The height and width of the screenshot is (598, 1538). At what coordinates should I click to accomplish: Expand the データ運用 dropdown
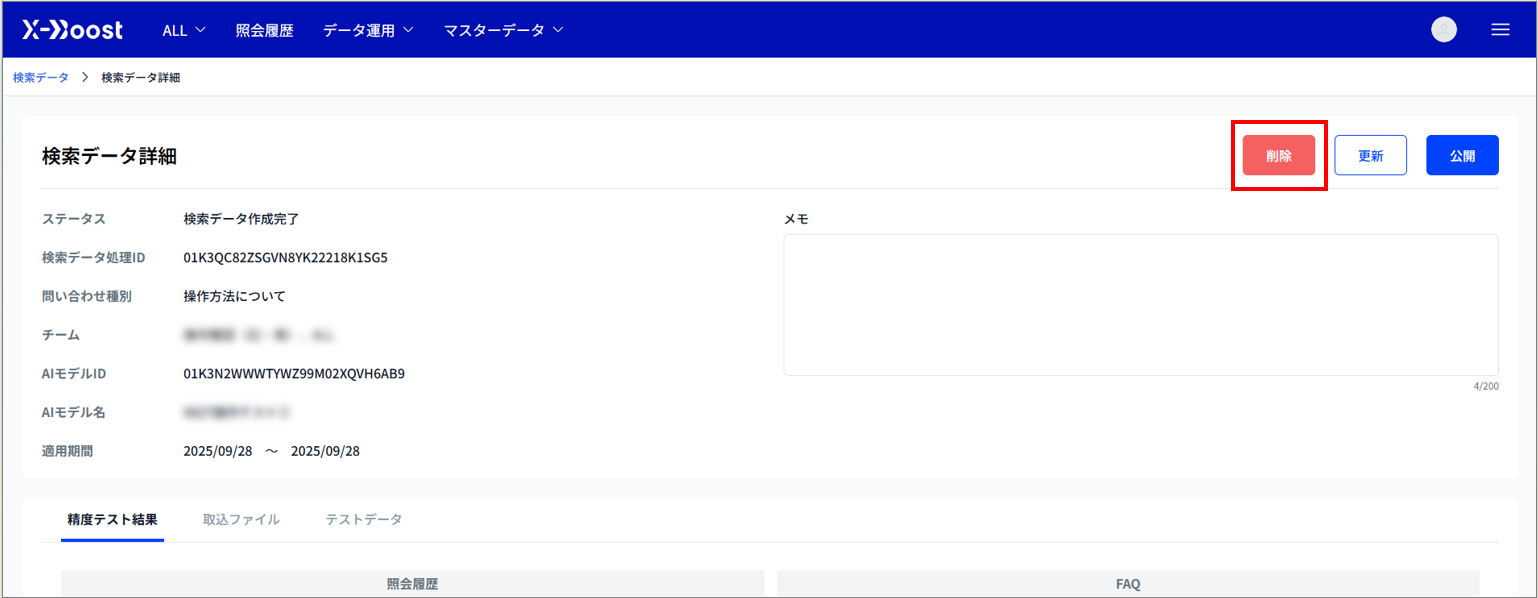coord(368,31)
